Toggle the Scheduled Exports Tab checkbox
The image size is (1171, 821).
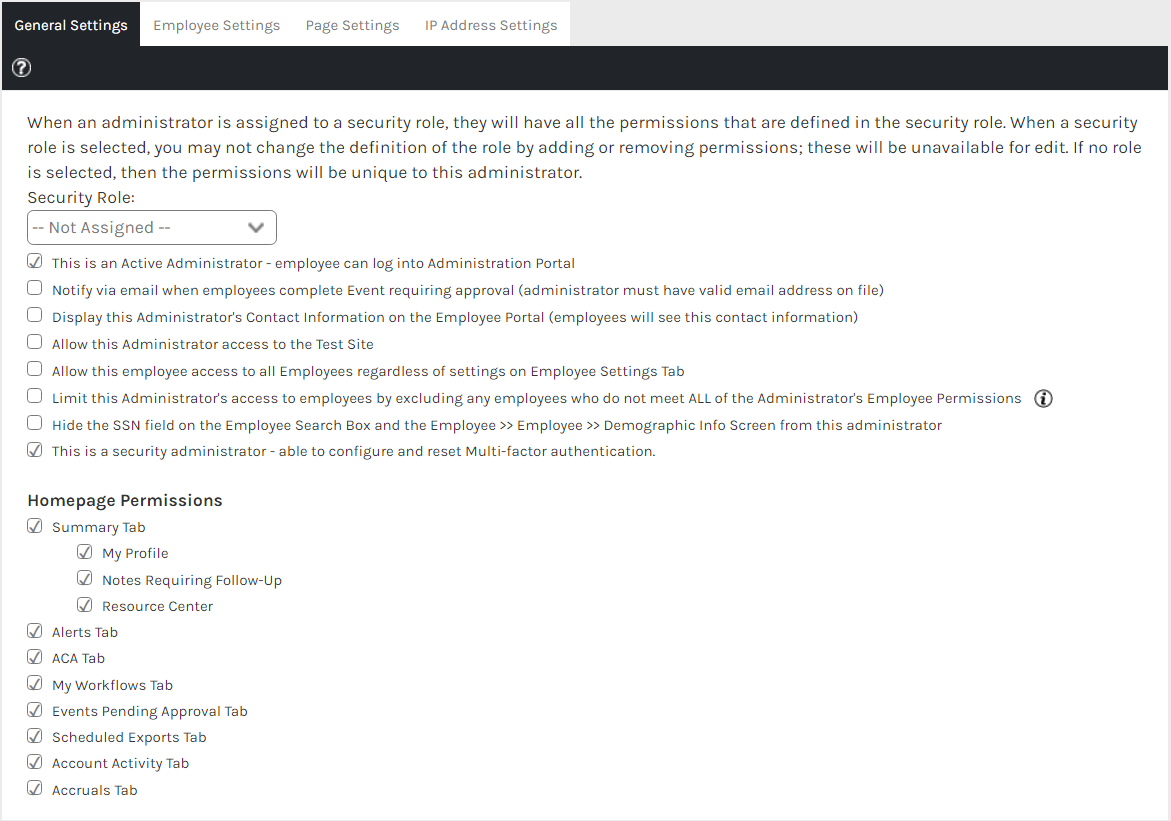35,736
